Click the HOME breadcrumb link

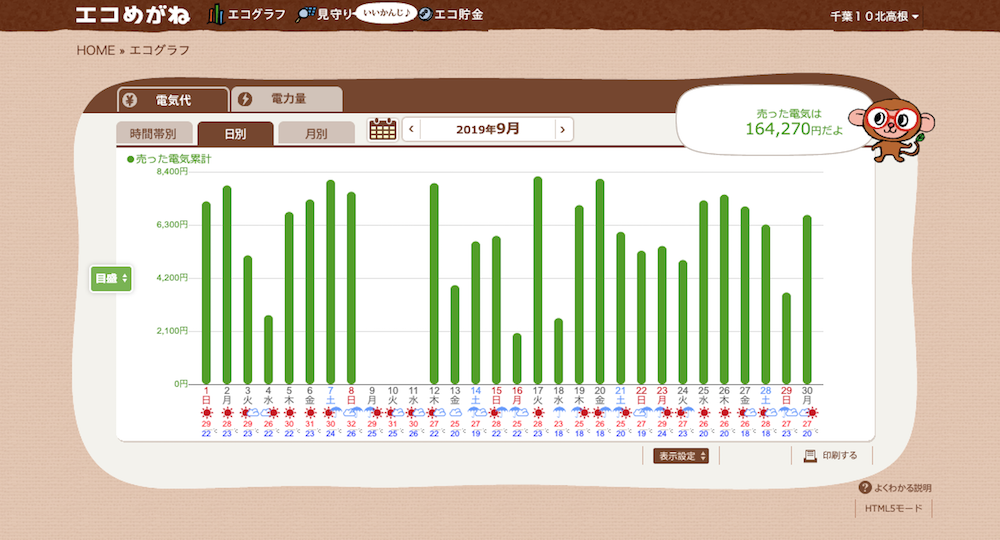pyautogui.click(x=96, y=50)
